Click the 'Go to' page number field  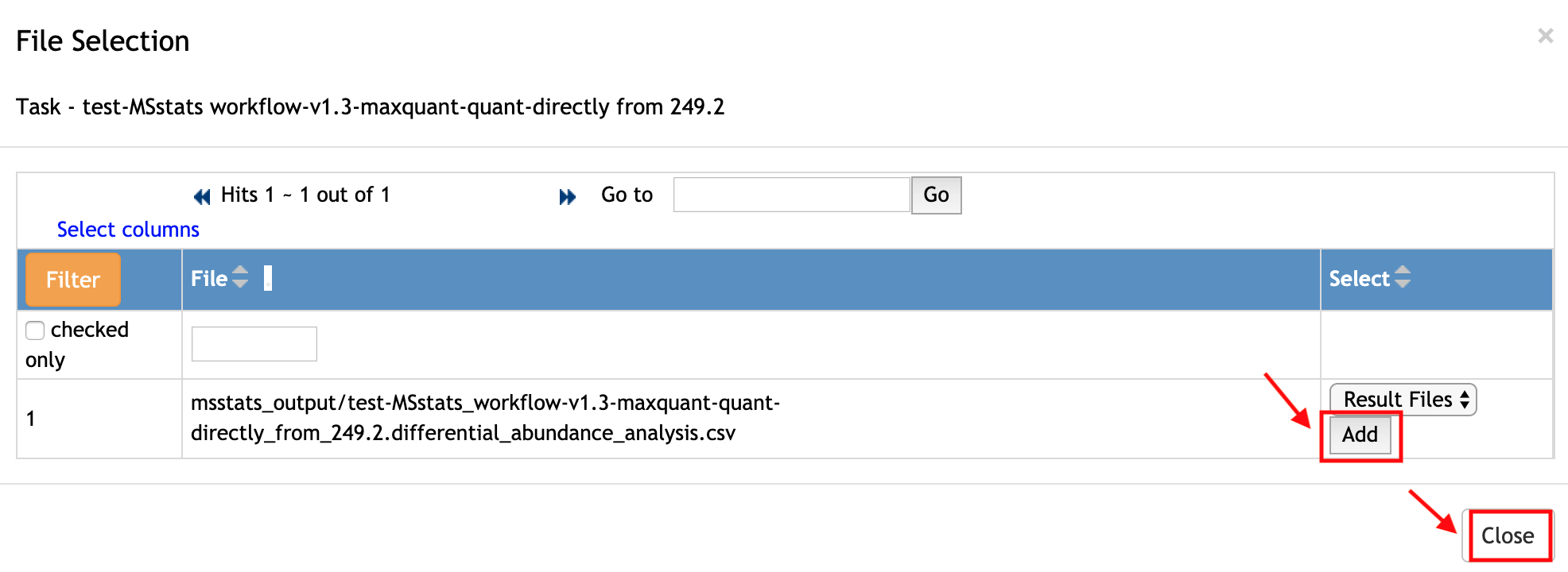(791, 195)
